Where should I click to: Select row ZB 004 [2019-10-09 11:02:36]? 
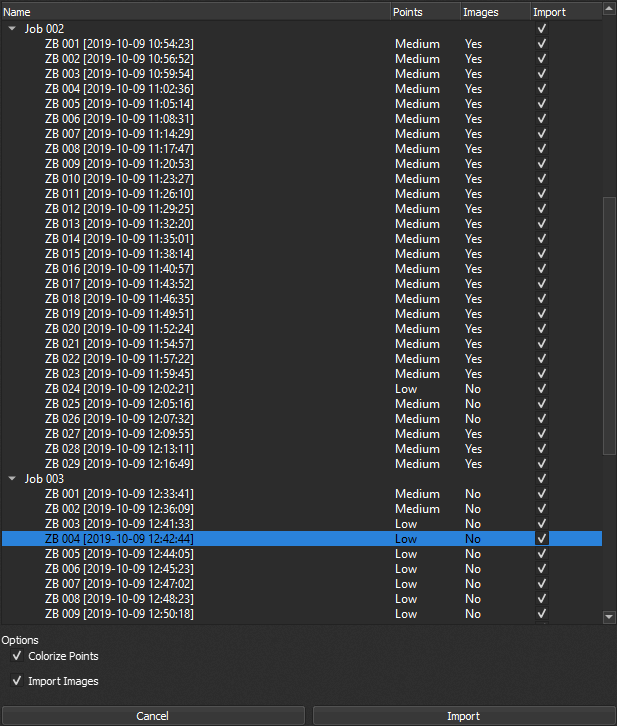[302, 89]
